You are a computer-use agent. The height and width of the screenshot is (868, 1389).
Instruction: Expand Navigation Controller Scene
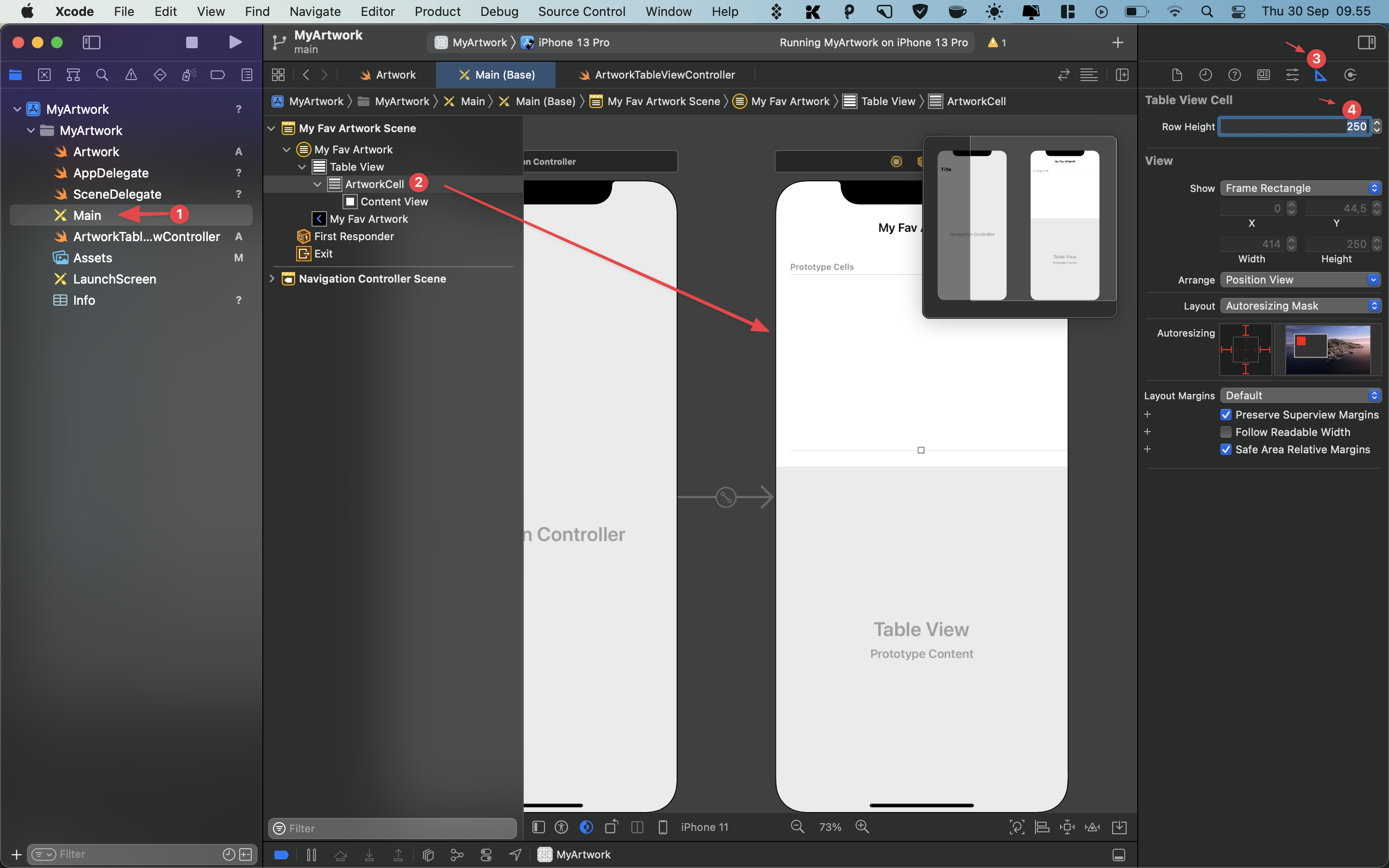pyautogui.click(x=272, y=278)
